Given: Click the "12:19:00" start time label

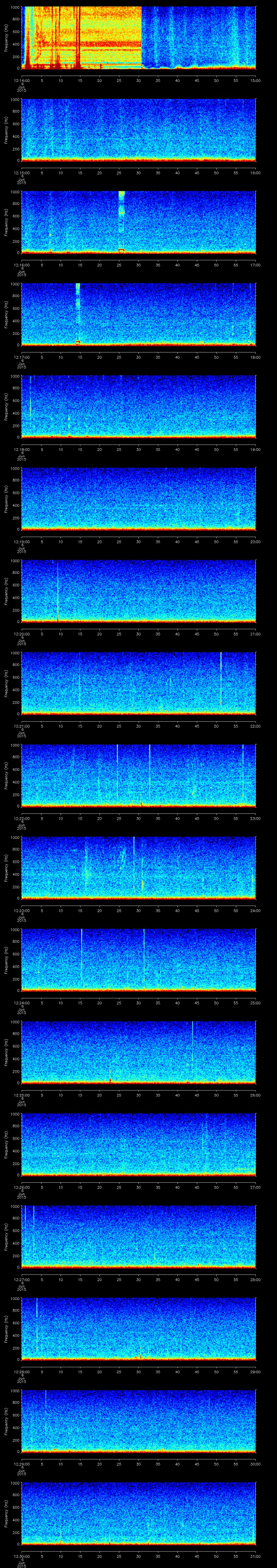Looking at the screenshot, I should (x=22, y=542).
